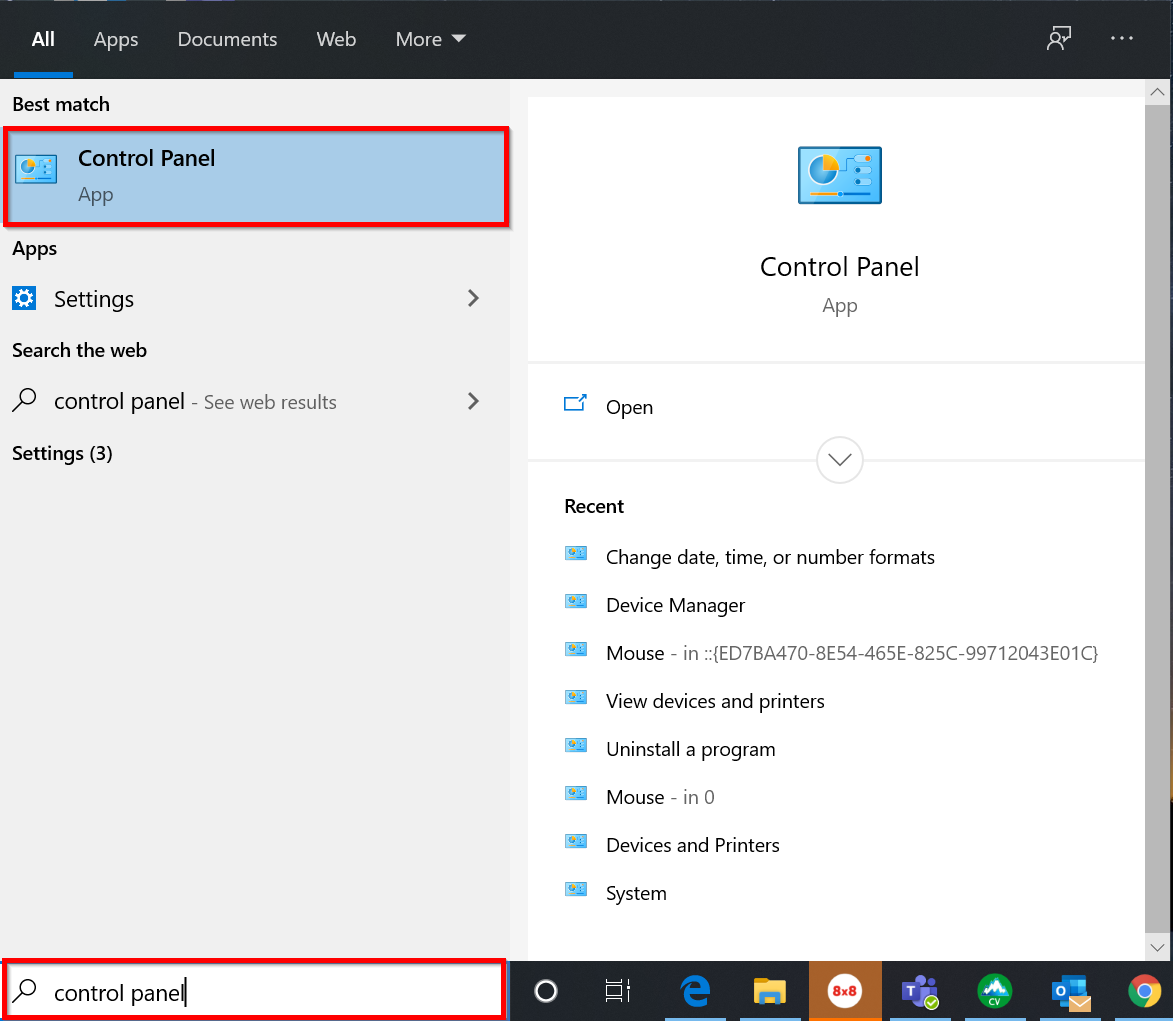Open the Settings app result
Viewport: 1173px width, 1021px height.
click(x=255, y=299)
